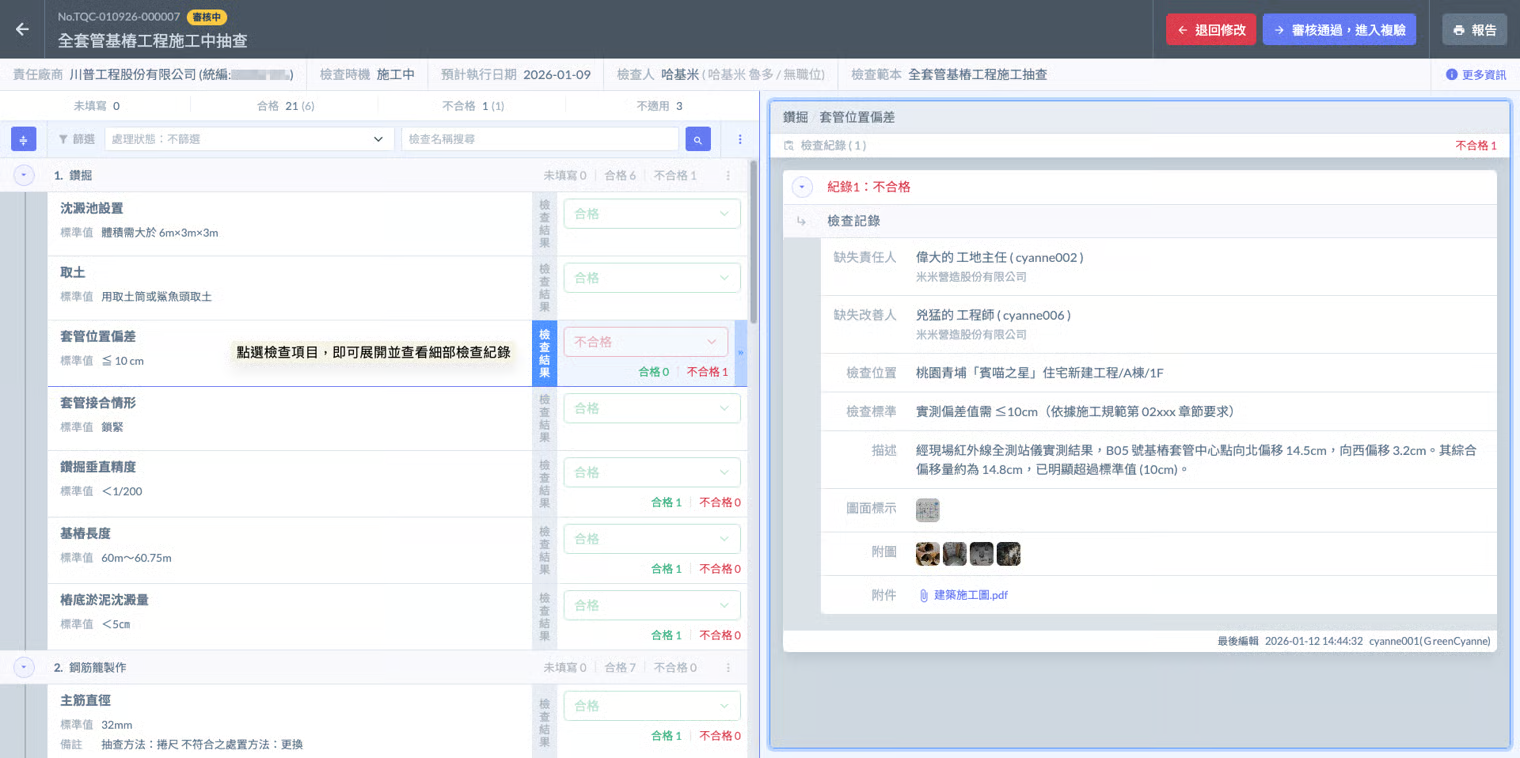
Task: Click the blue expand/collapse all button beside 篩選
Action: (x=23, y=139)
